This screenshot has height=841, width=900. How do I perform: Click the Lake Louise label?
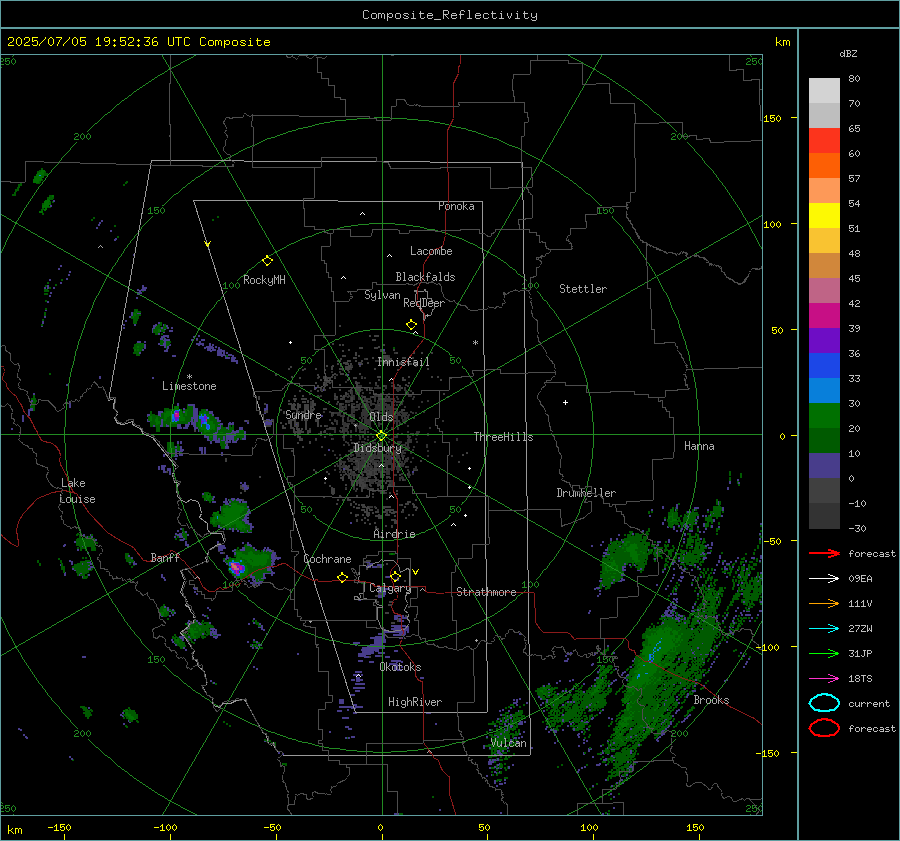[x=77, y=491]
